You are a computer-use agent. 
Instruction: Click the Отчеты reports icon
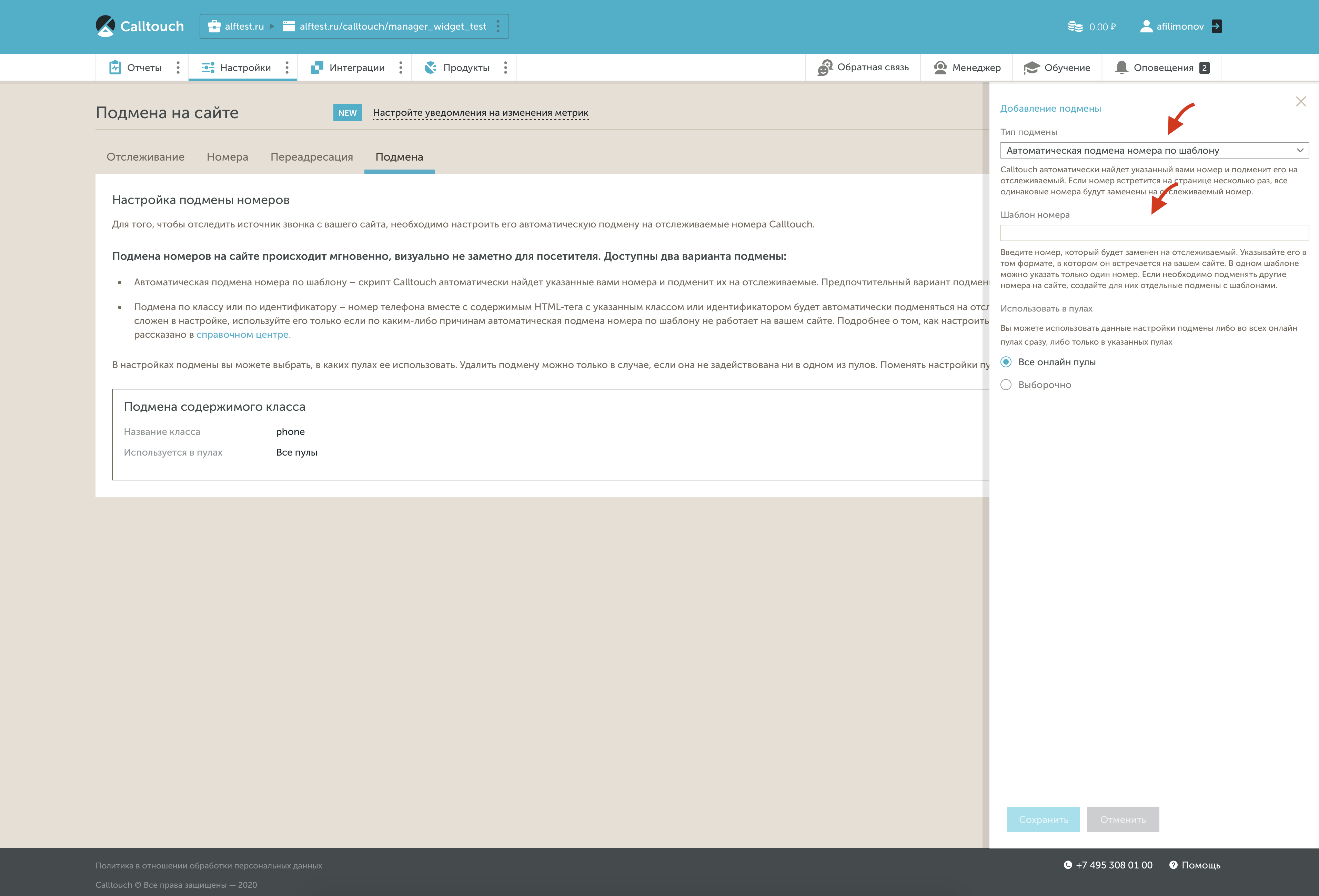tap(115, 68)
